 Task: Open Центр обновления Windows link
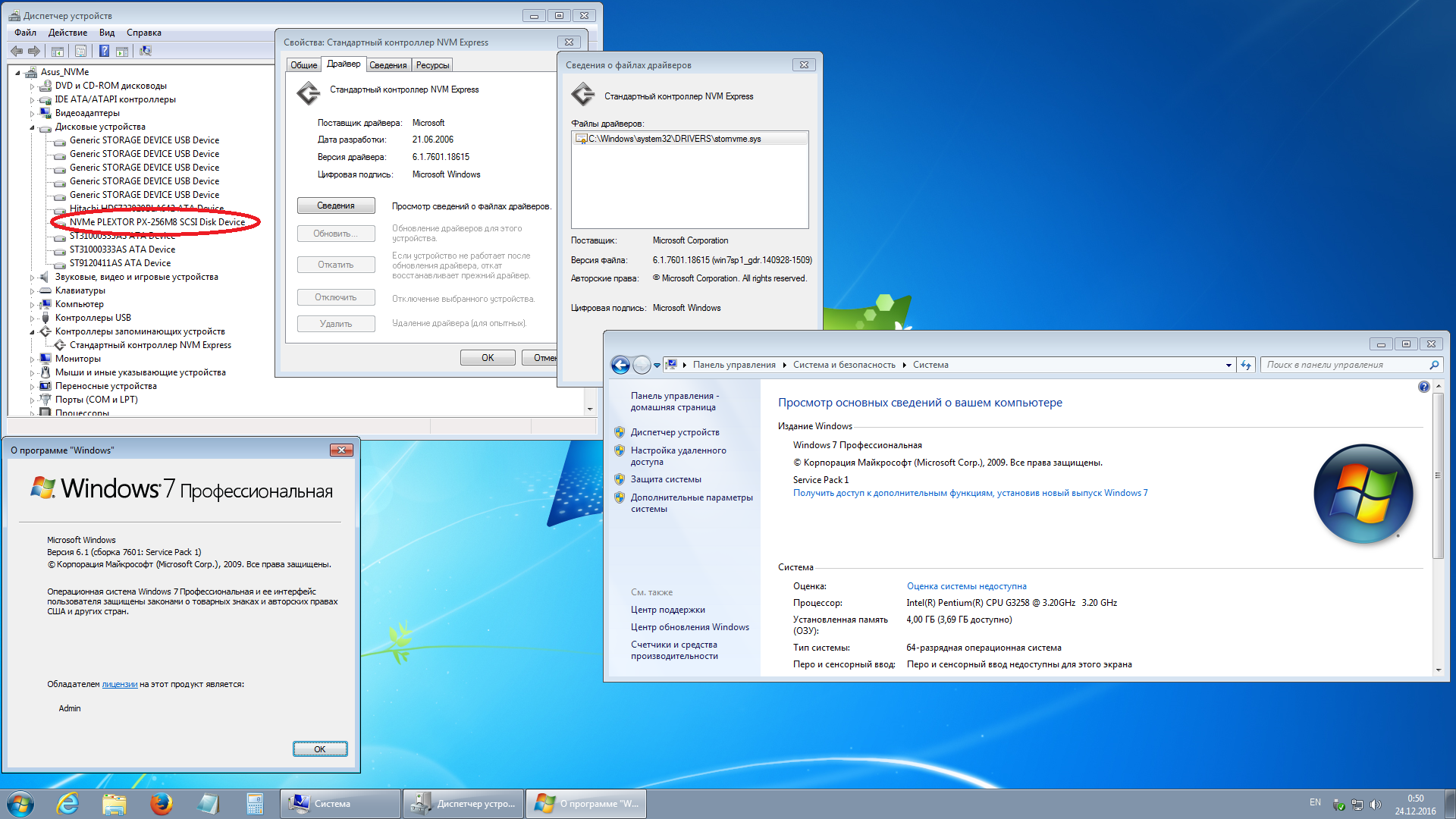pos(690,627)
